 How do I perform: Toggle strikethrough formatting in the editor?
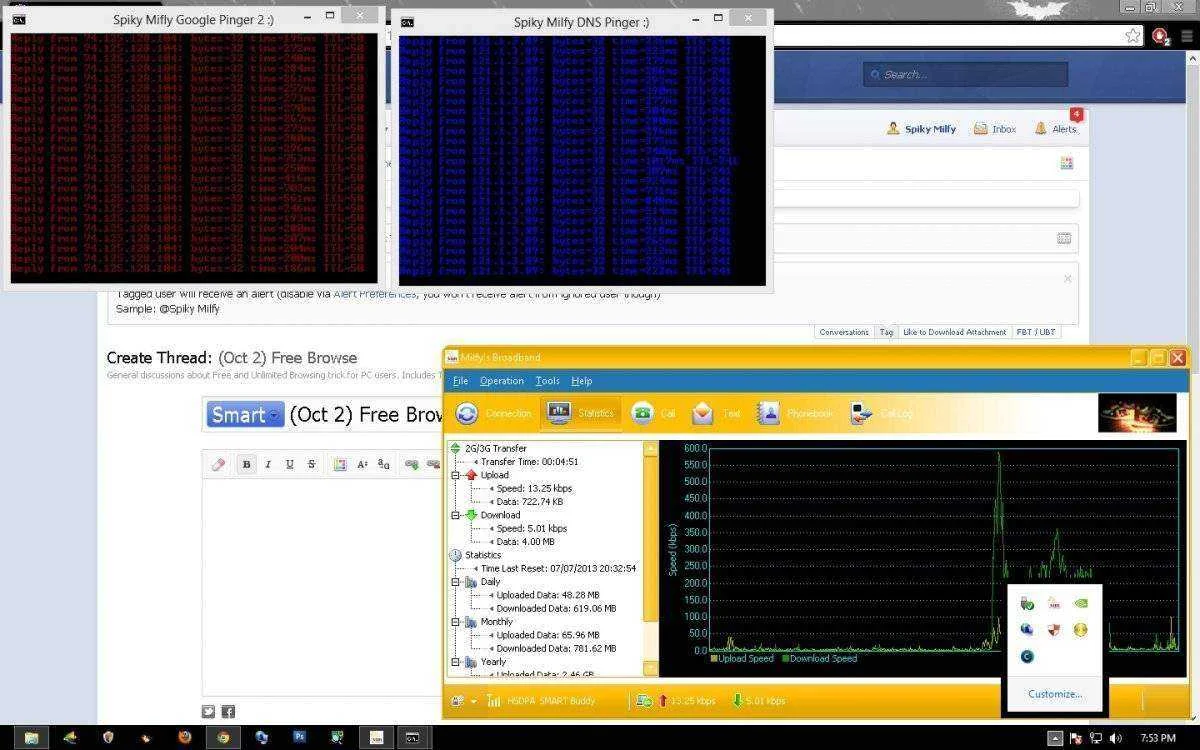point(312,464)
